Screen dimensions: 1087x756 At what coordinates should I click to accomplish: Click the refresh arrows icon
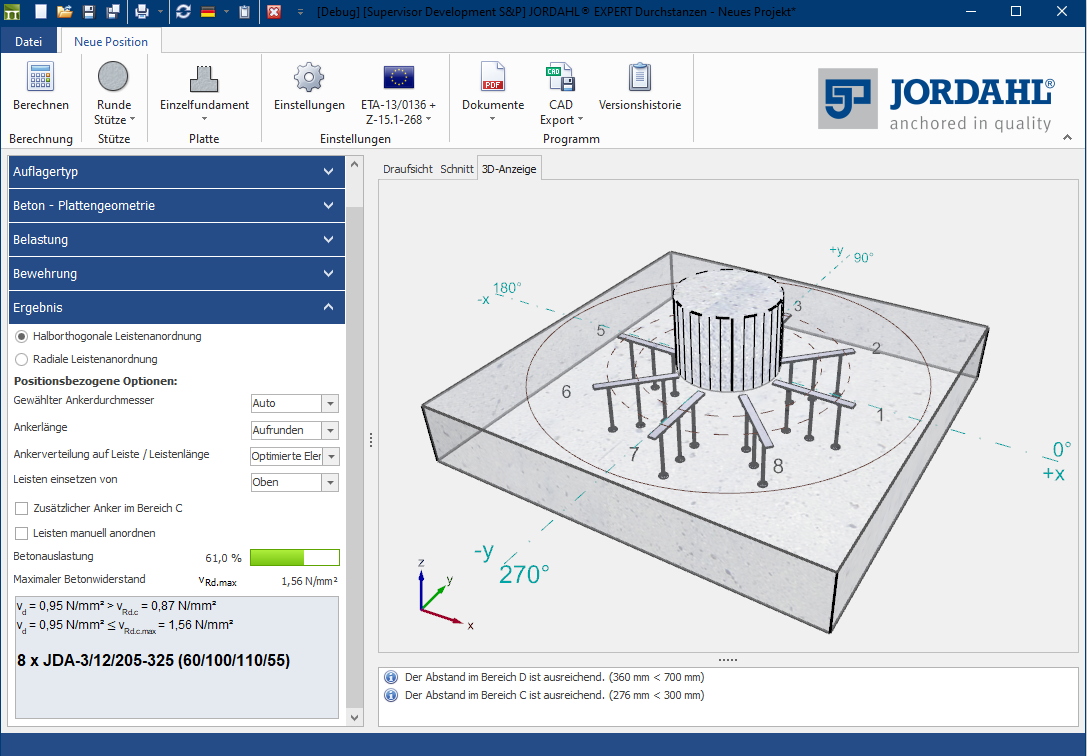tap(183, 11)
